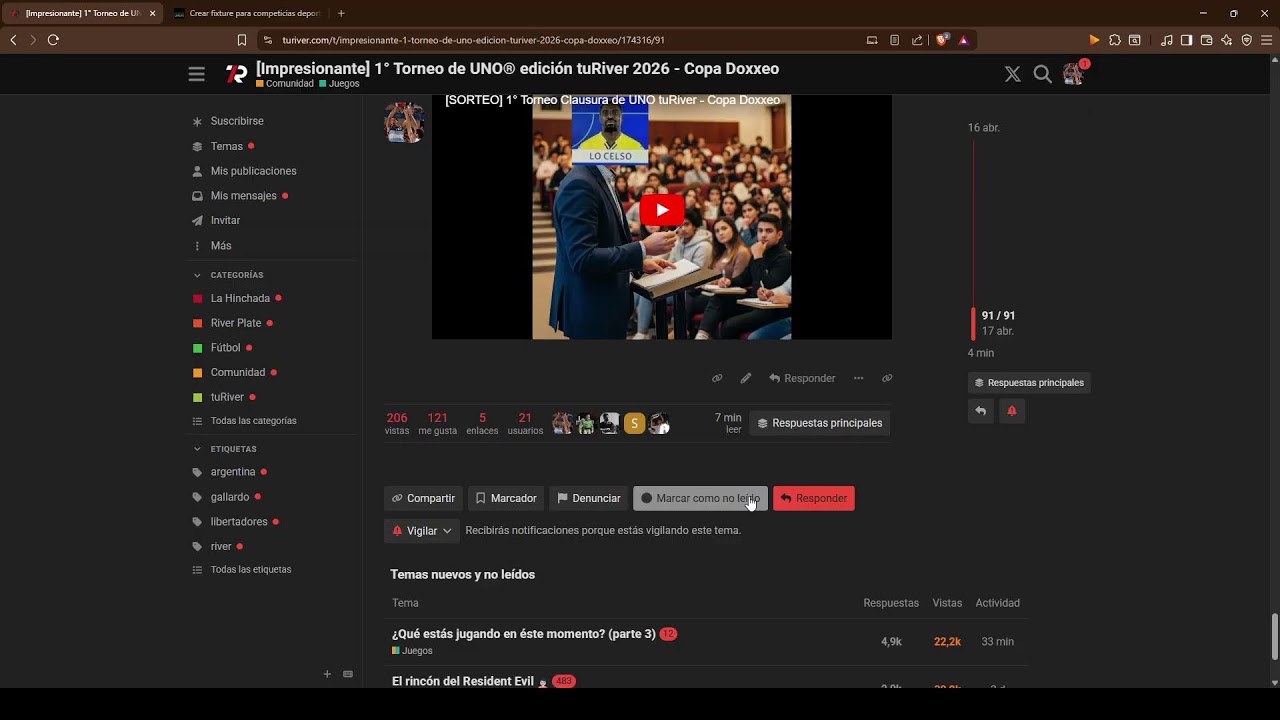Jump to 16 abr. on timeline

pyautogui.click(x=983, y=128)
